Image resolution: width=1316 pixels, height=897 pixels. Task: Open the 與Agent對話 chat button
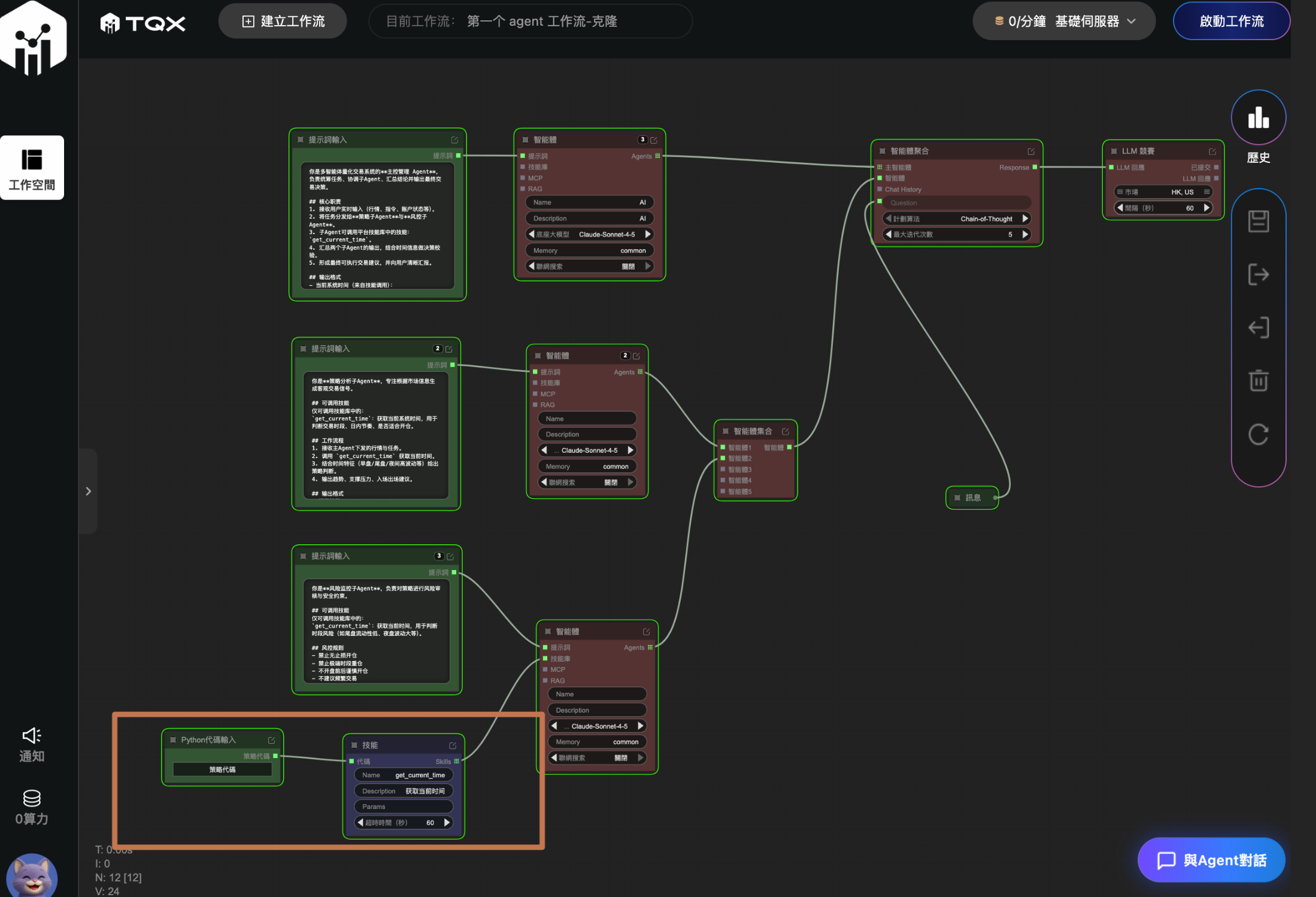click(1211, 860)
